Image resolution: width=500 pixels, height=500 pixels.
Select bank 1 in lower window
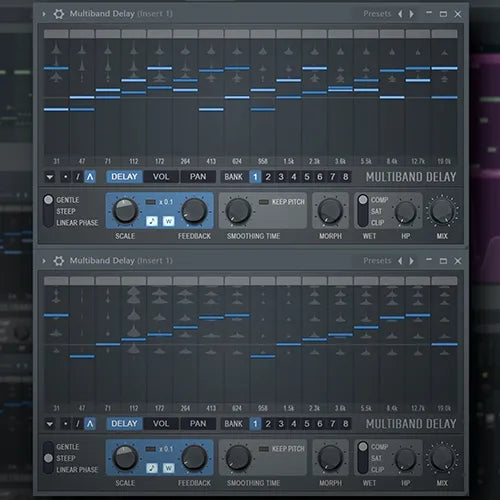(x=255, y=424)
